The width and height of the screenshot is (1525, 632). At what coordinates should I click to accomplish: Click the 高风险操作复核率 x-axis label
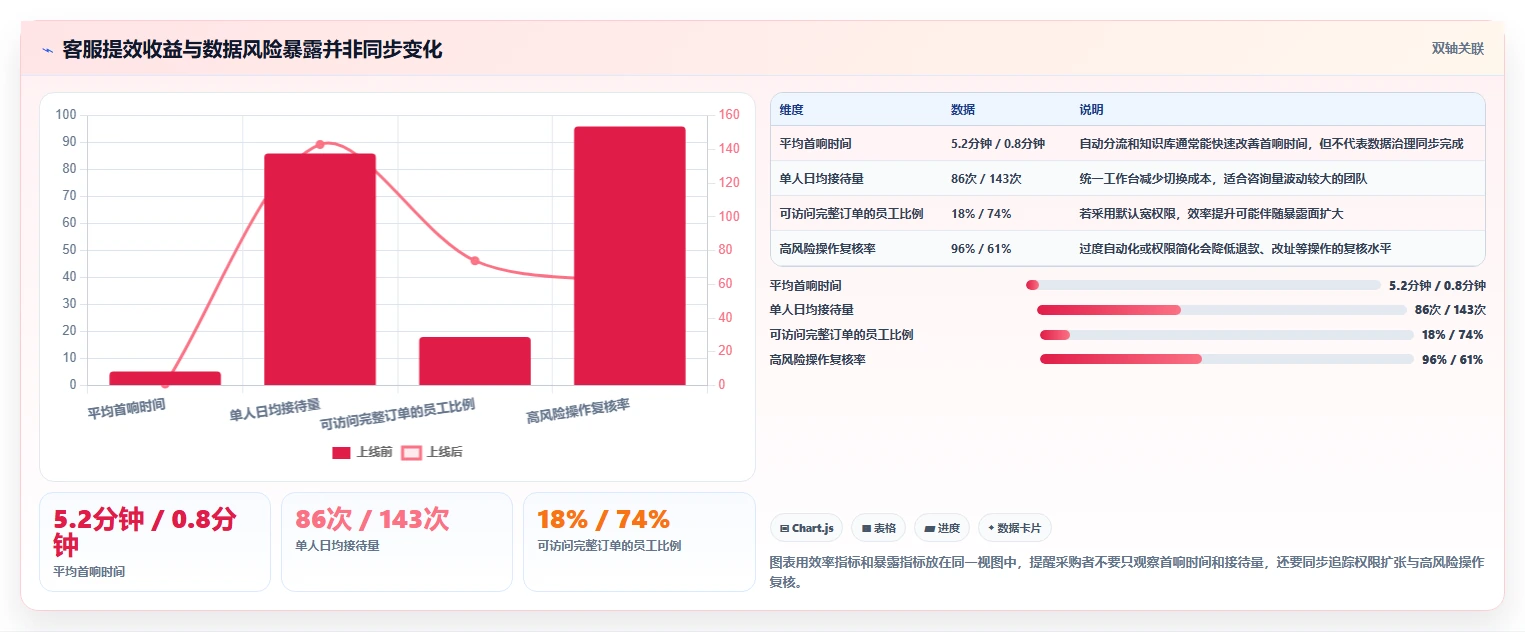point(578,411)
